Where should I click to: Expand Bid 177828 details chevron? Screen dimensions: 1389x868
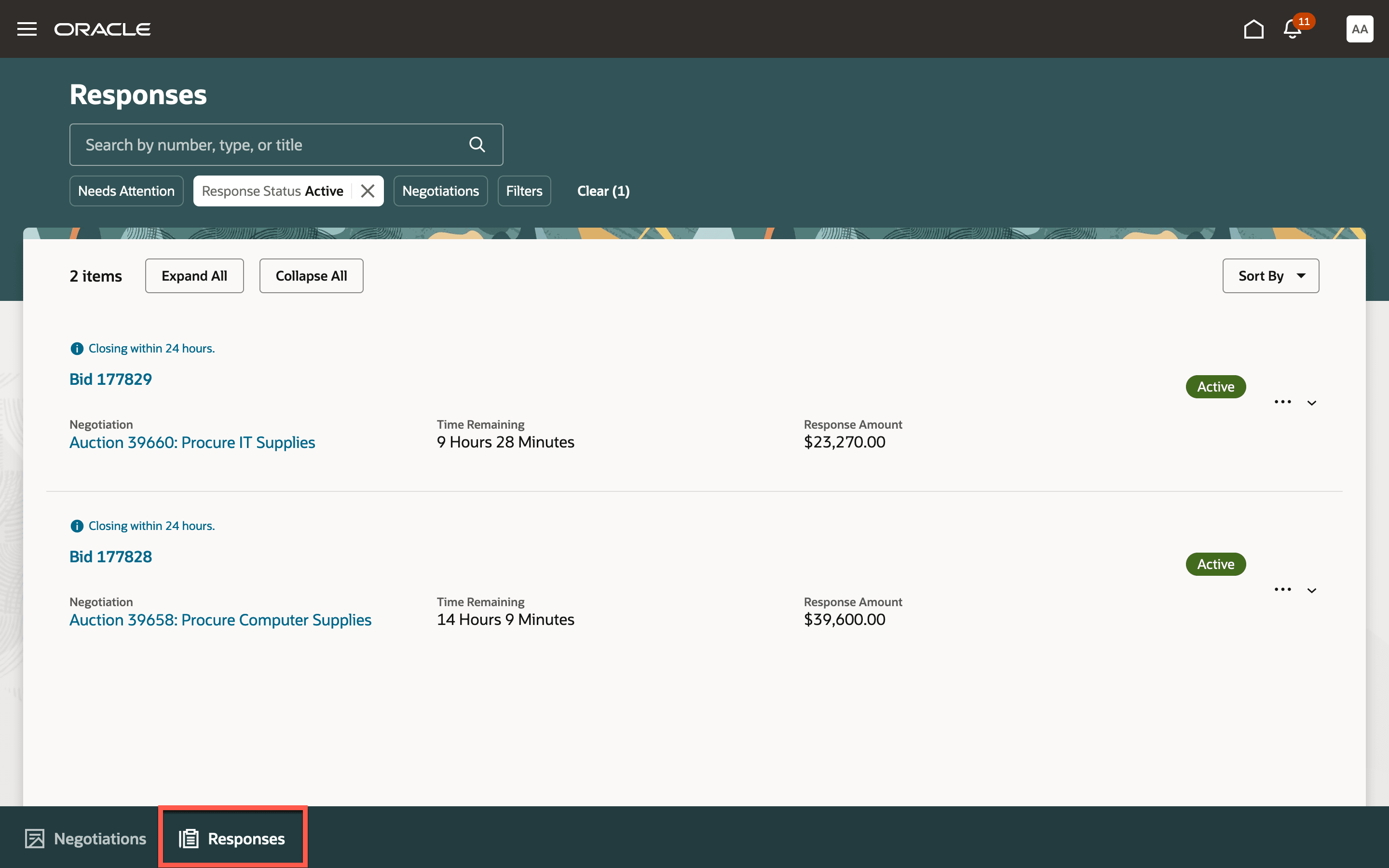tap(1311, 591)
